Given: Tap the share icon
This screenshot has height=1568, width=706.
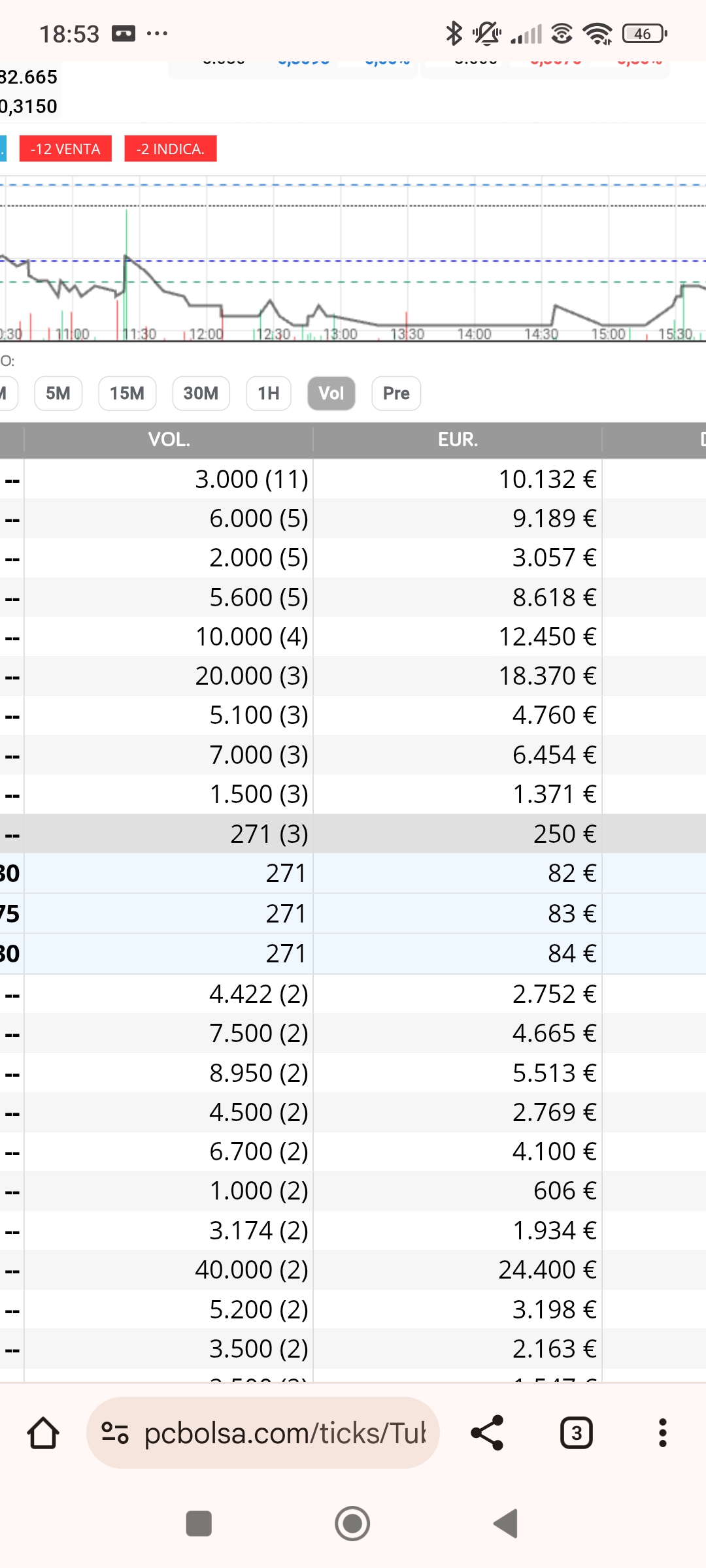Looking at the screenshot, I should [488, 1433].
